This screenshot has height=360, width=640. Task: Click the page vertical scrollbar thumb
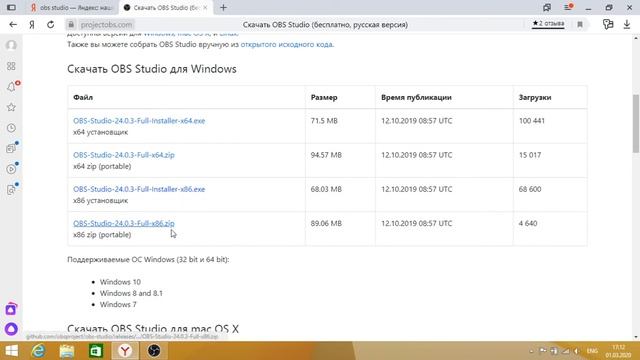pos(636,123)
